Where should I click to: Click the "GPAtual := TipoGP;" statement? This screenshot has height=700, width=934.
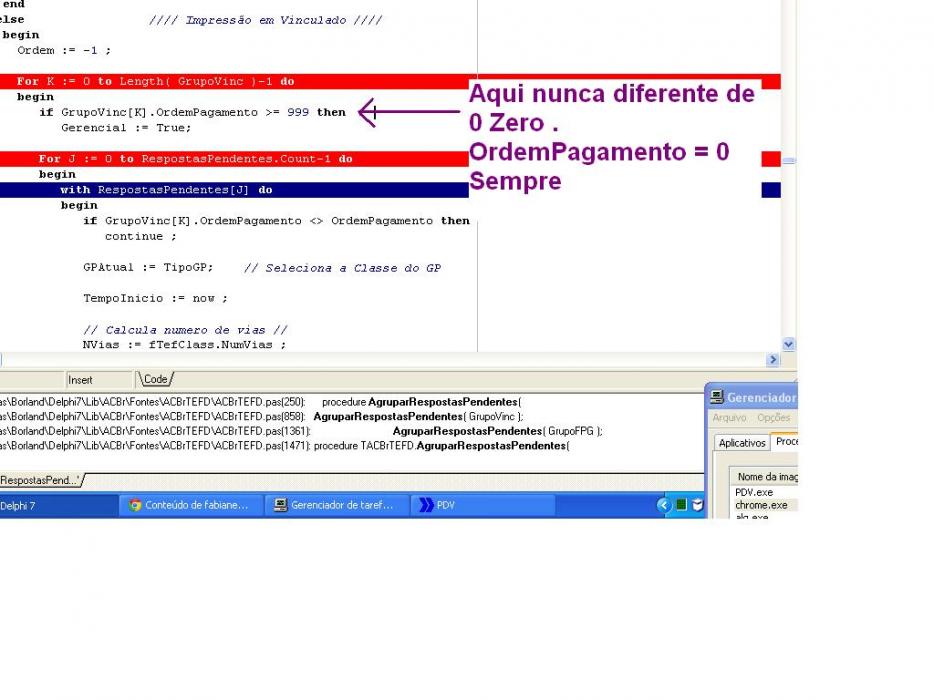[148, 267]
